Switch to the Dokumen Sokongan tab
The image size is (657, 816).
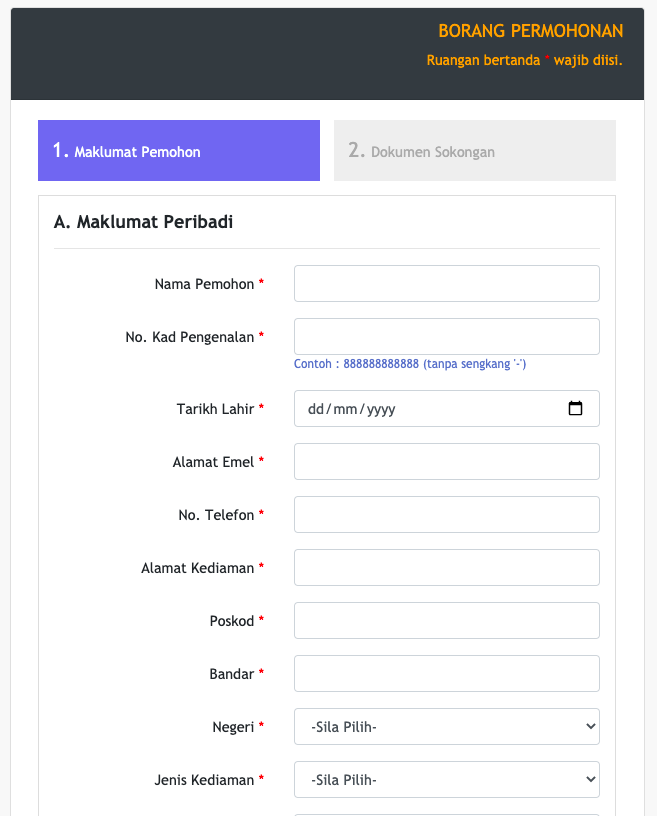(x=474, y=151)
